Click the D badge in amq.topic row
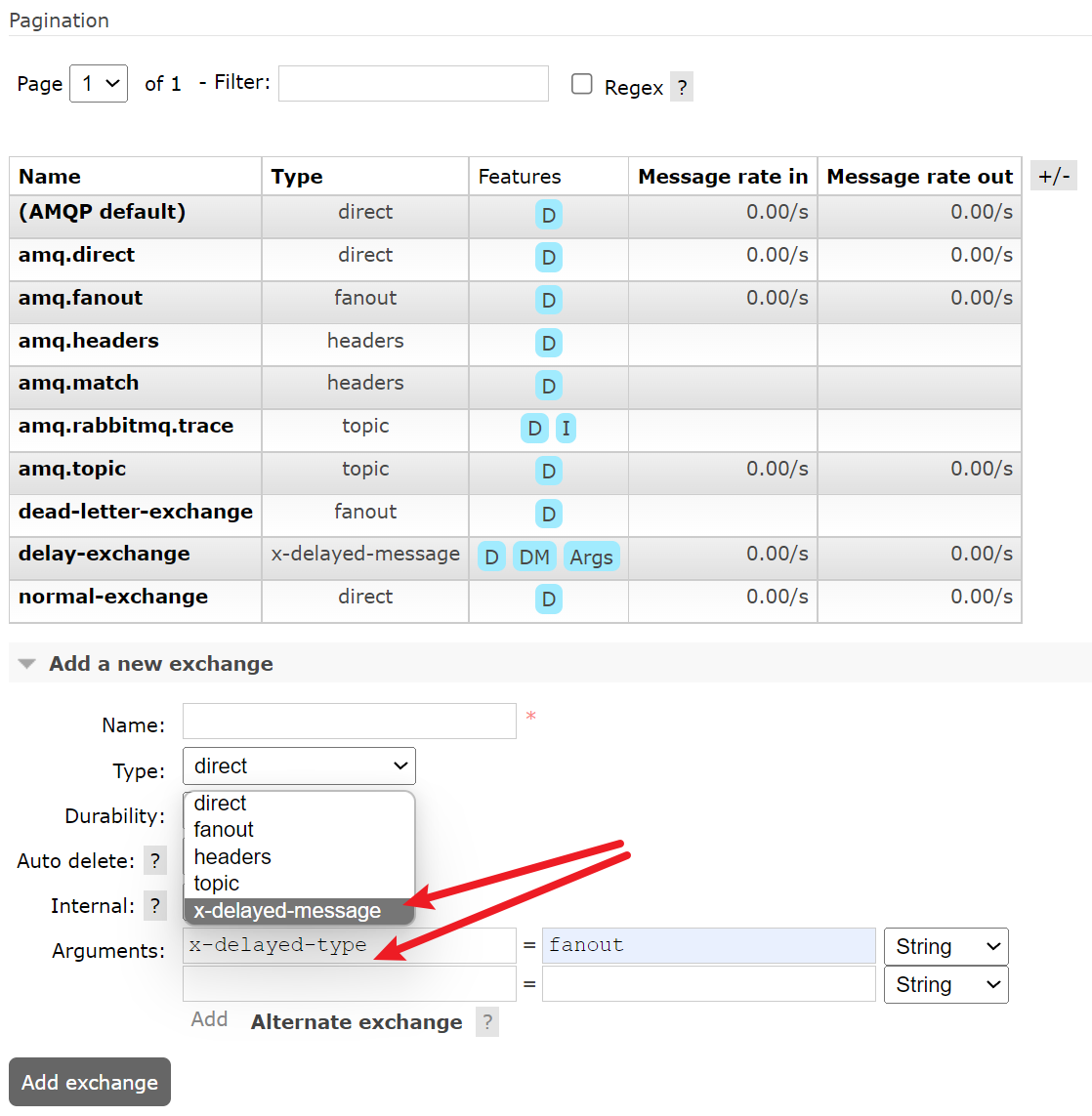 [548, 471]
